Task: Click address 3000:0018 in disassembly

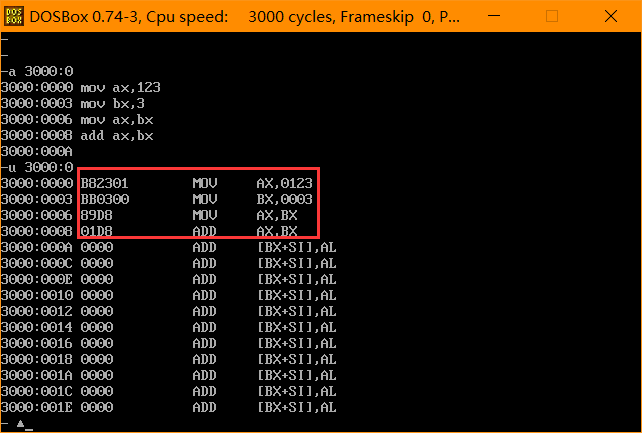Action: [x=37, y=359]
